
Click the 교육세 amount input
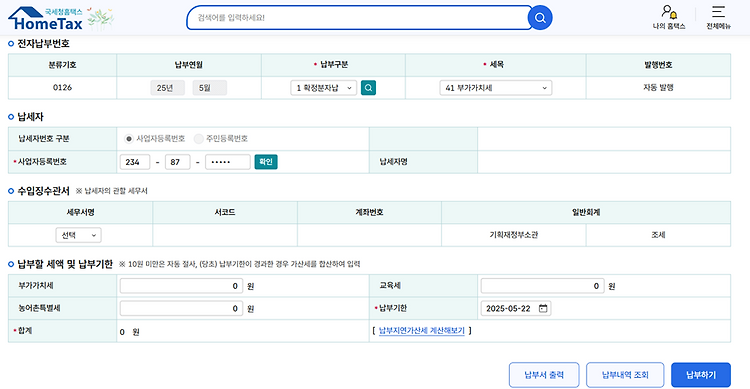tap(542, 286)
